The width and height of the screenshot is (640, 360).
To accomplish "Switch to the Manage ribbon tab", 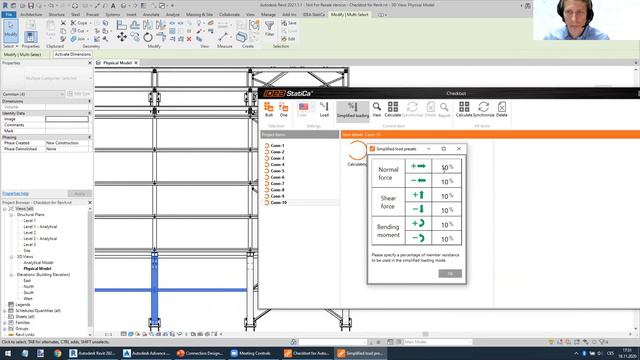I will [268, 14].
